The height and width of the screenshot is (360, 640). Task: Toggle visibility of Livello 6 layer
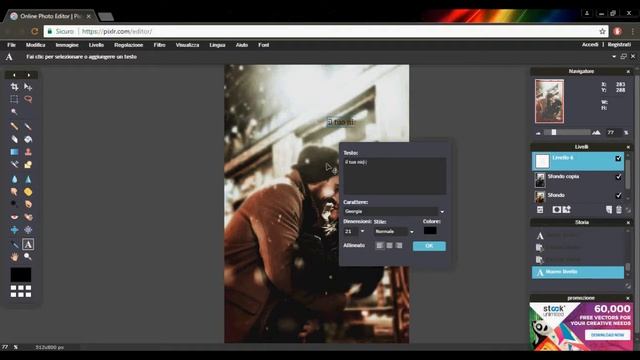click(618, 158)
